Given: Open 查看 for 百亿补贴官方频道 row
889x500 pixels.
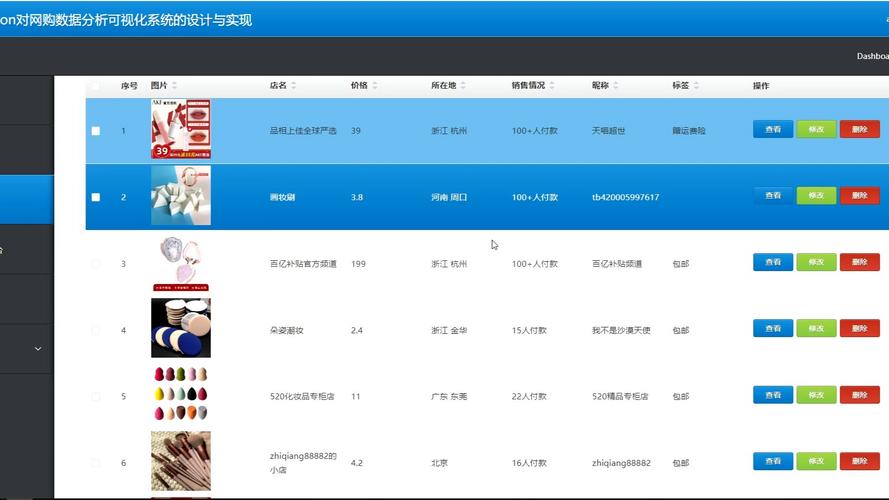Looking at the screenshot, I should (773, 262).
